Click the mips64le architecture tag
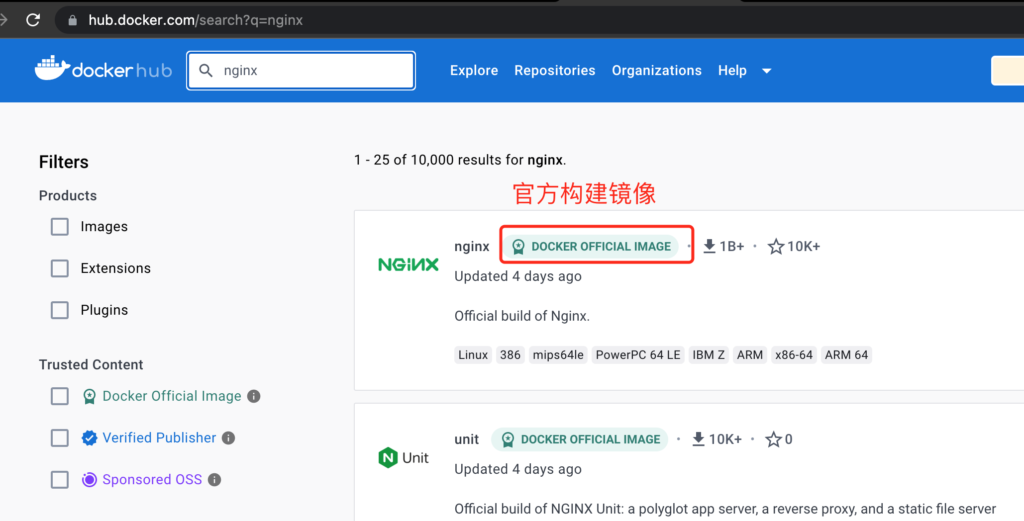Viewport: 1024px width, 521px height. pyautogui.click(x=558, y=355)
